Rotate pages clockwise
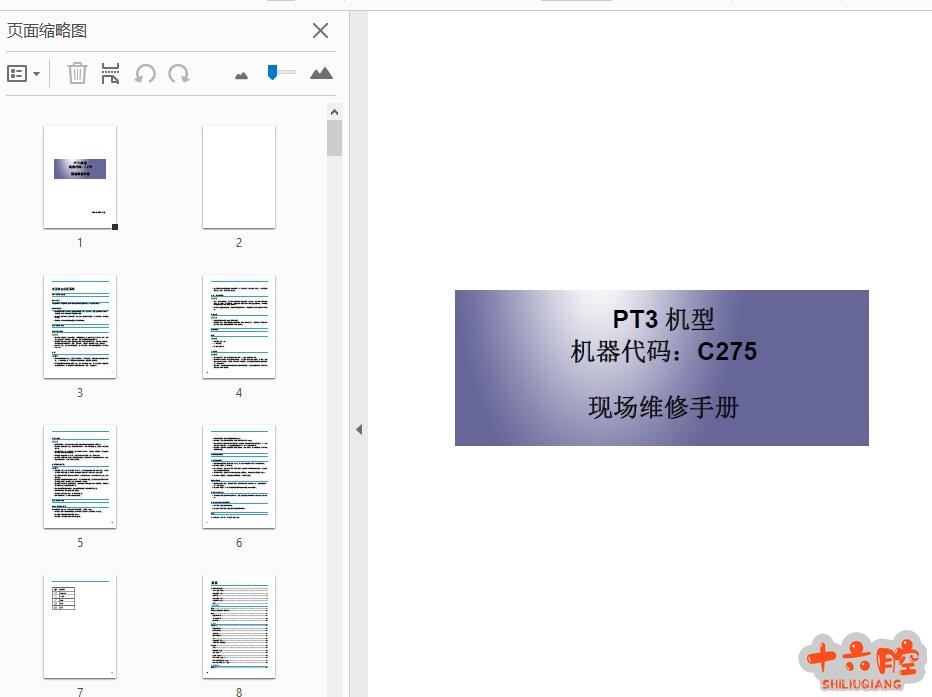The image size is (932, 697). pyautogui.click(x=179, y=73)
